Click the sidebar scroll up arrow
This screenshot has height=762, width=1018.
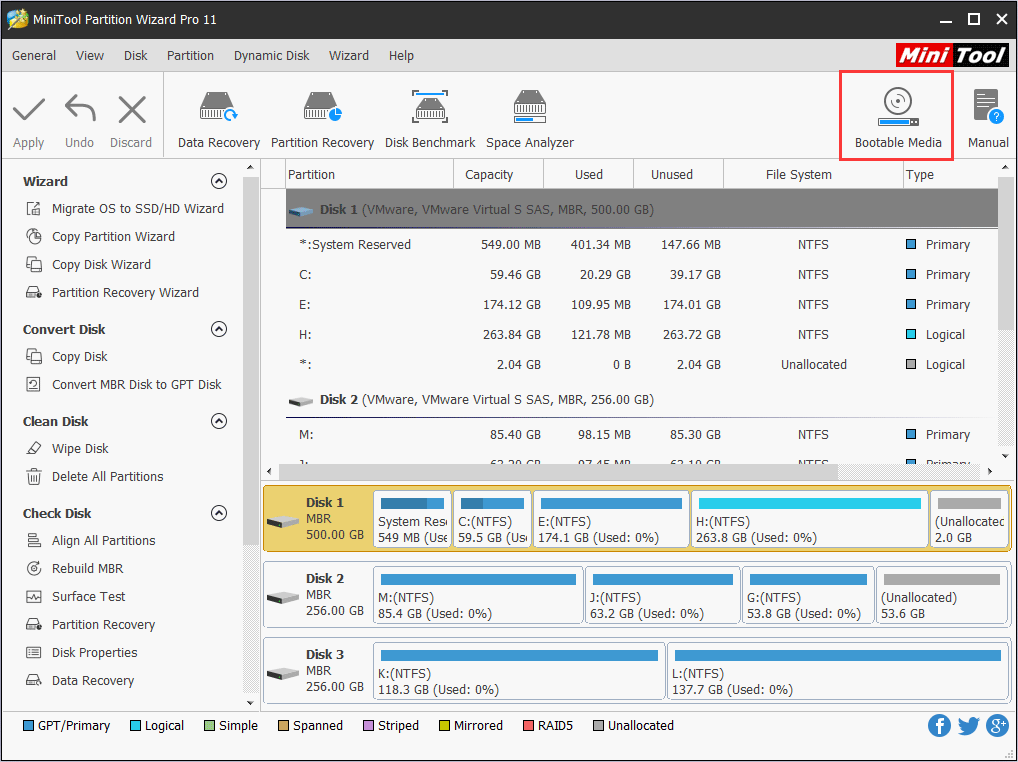(x=250, y=167)
